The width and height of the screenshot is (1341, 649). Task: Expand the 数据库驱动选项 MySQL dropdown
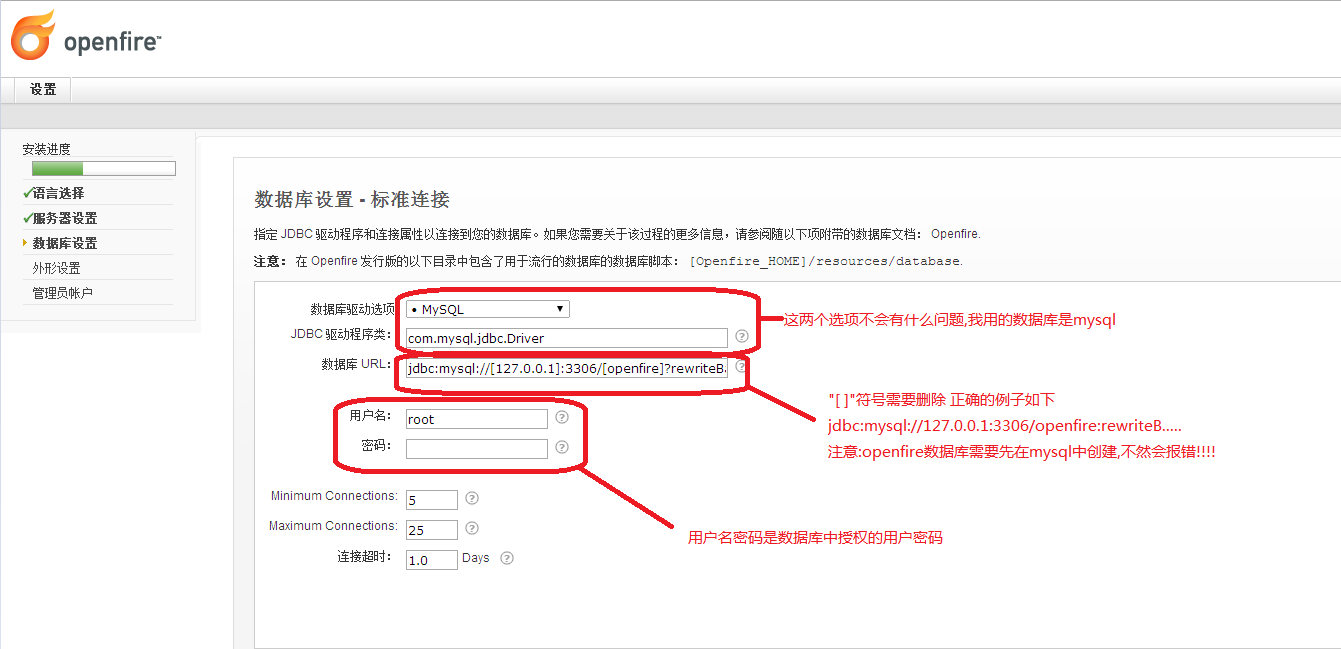point(488,309)
